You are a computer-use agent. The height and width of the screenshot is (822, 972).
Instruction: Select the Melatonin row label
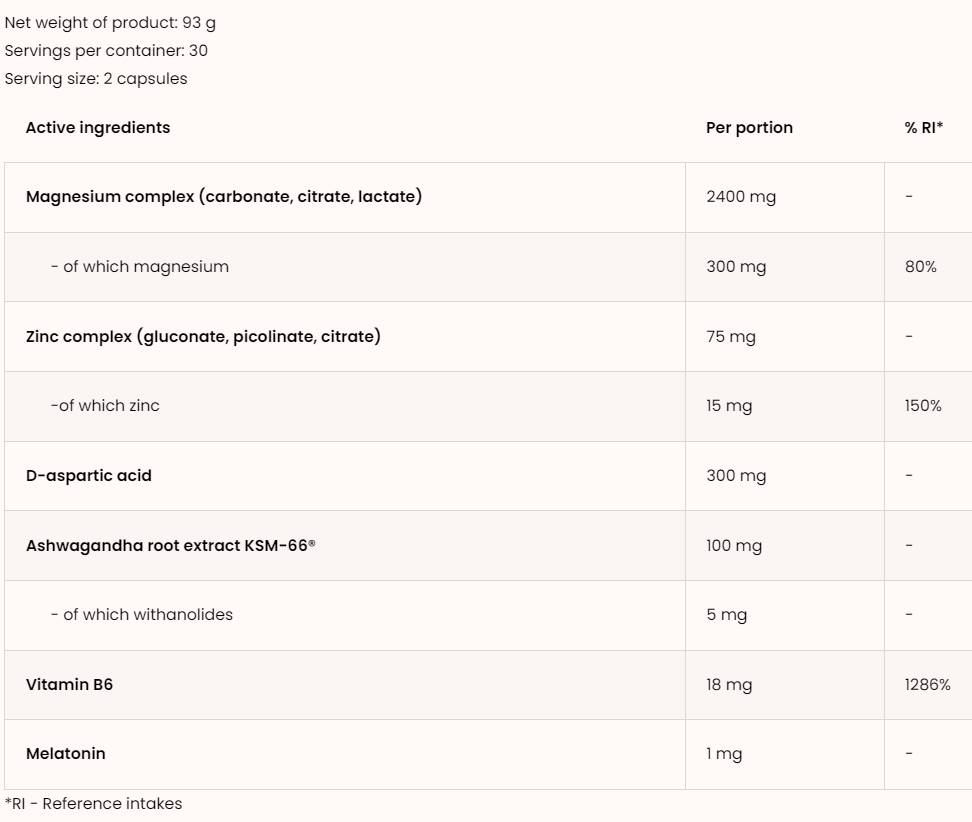click(66, 753)
